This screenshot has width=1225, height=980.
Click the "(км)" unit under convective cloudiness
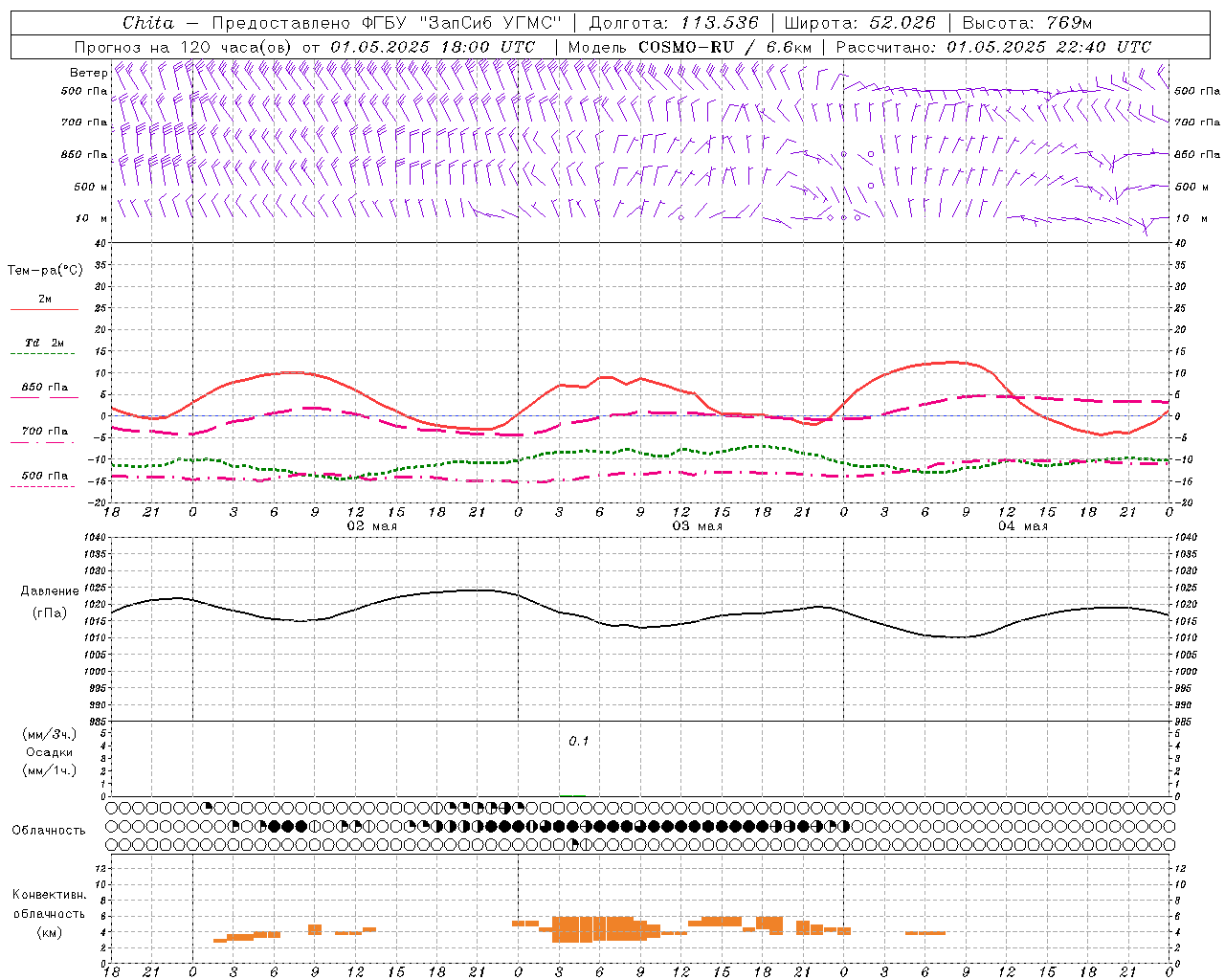[x=50, y=932]
